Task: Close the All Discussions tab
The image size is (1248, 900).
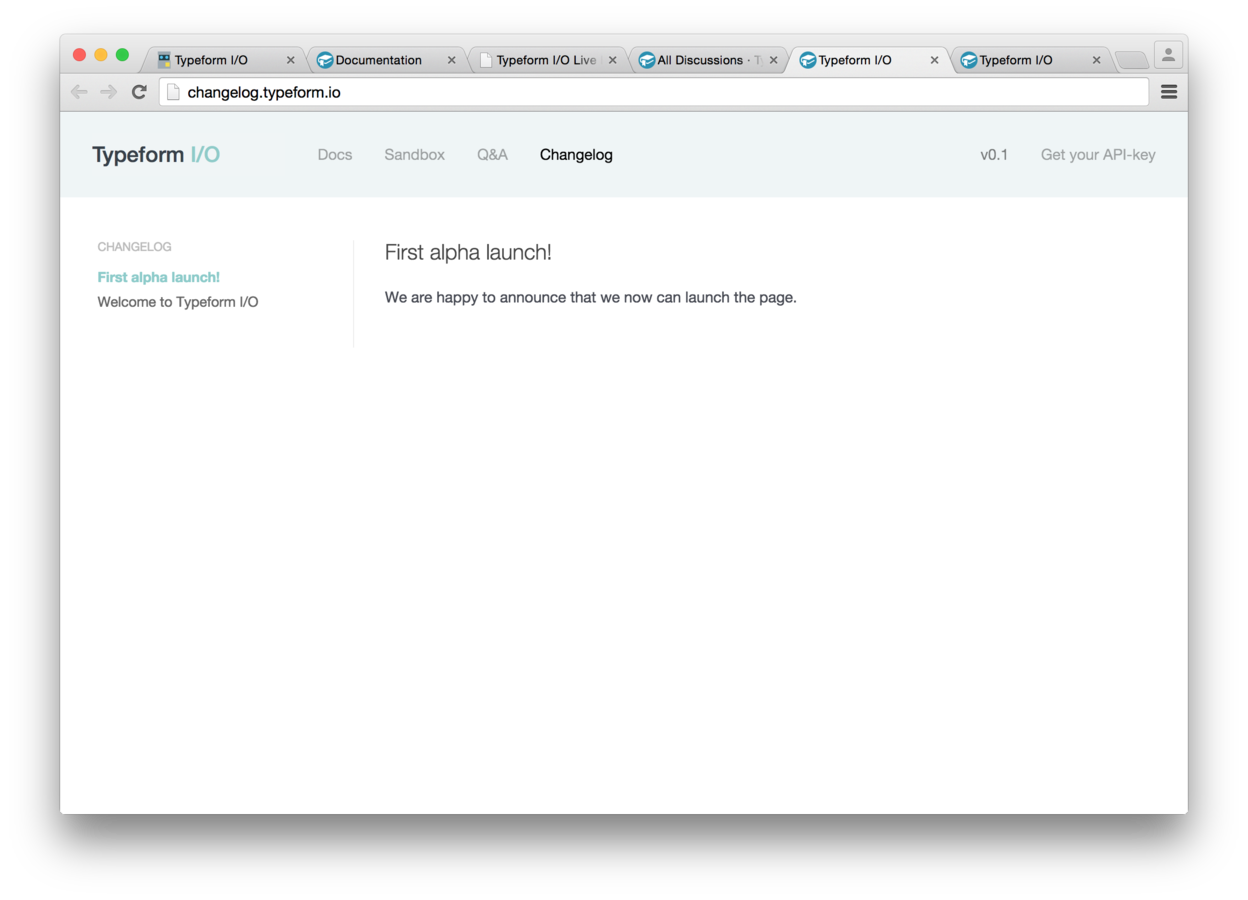Action: tap(773, 60)
